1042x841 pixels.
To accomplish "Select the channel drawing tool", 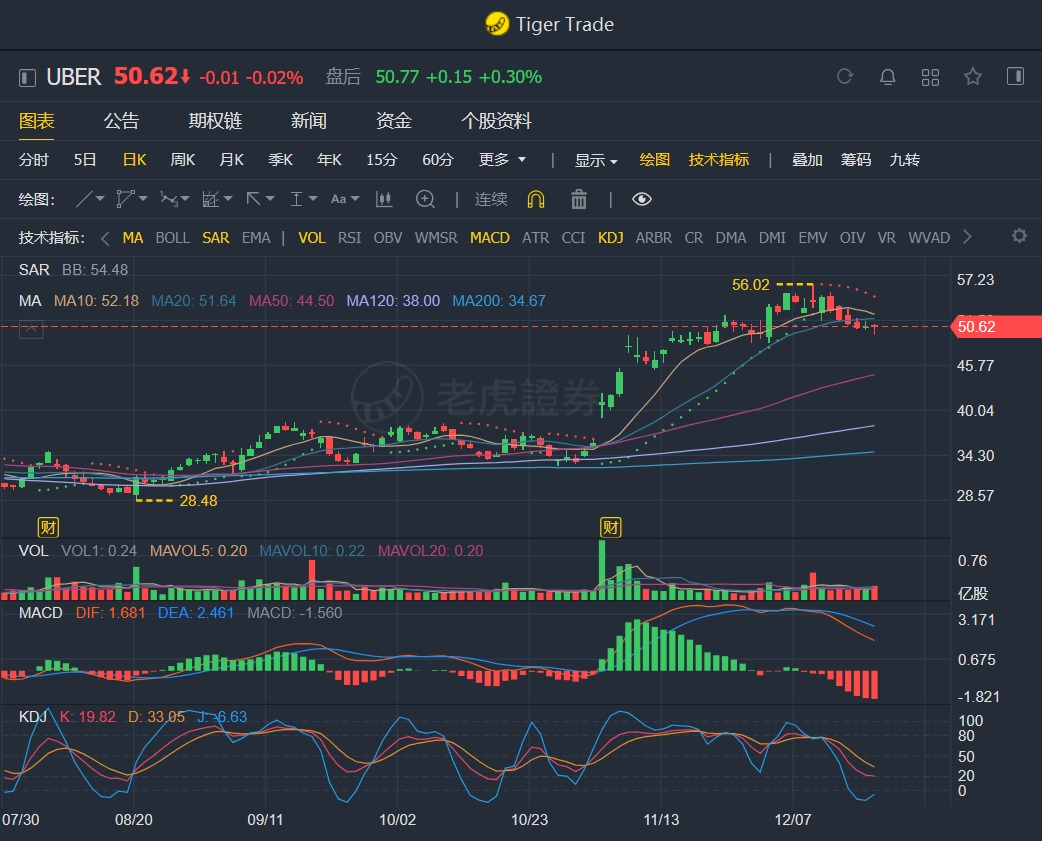I will point(125,199).
